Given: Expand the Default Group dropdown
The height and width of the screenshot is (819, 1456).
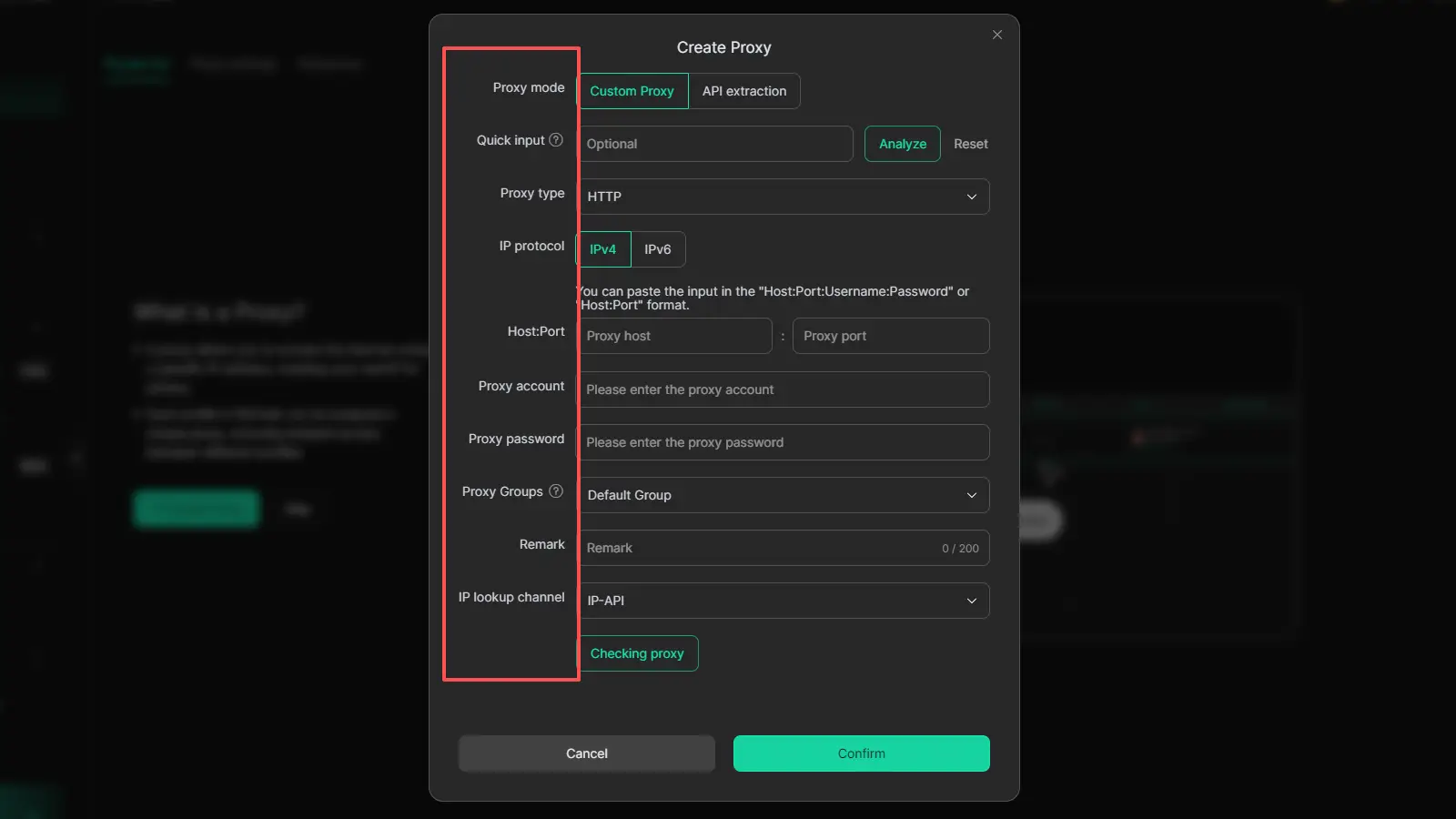Looking at the screenshot, I should pos(783,495).
